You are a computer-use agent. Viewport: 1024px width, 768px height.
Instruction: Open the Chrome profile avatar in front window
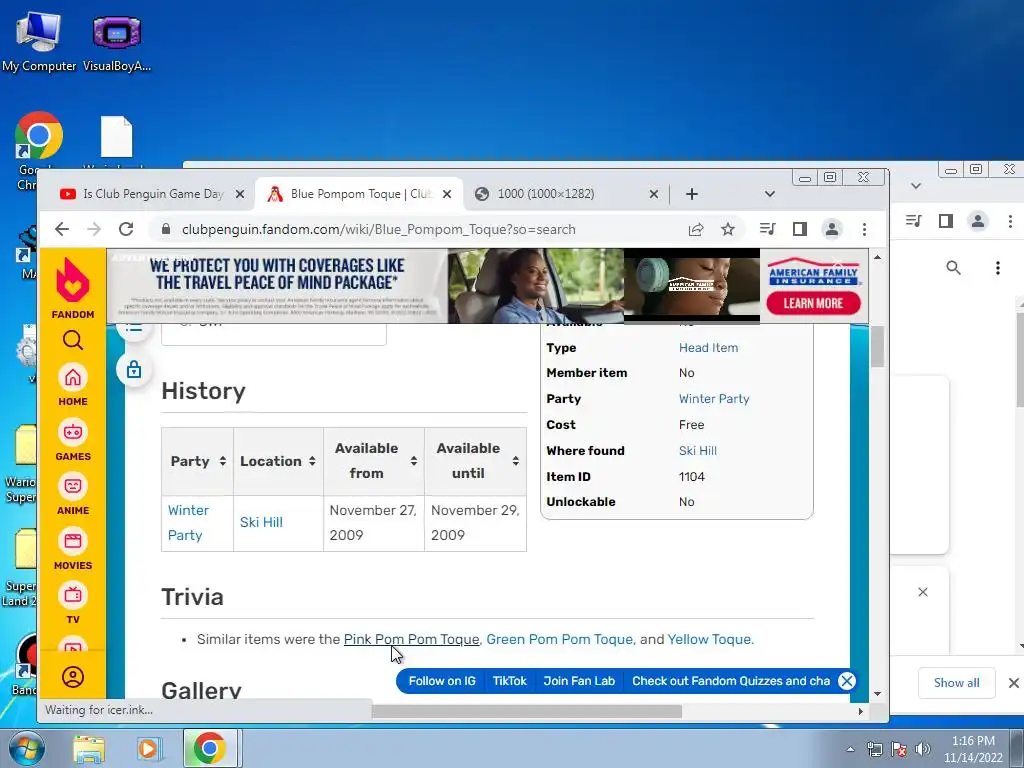[831, 229]
